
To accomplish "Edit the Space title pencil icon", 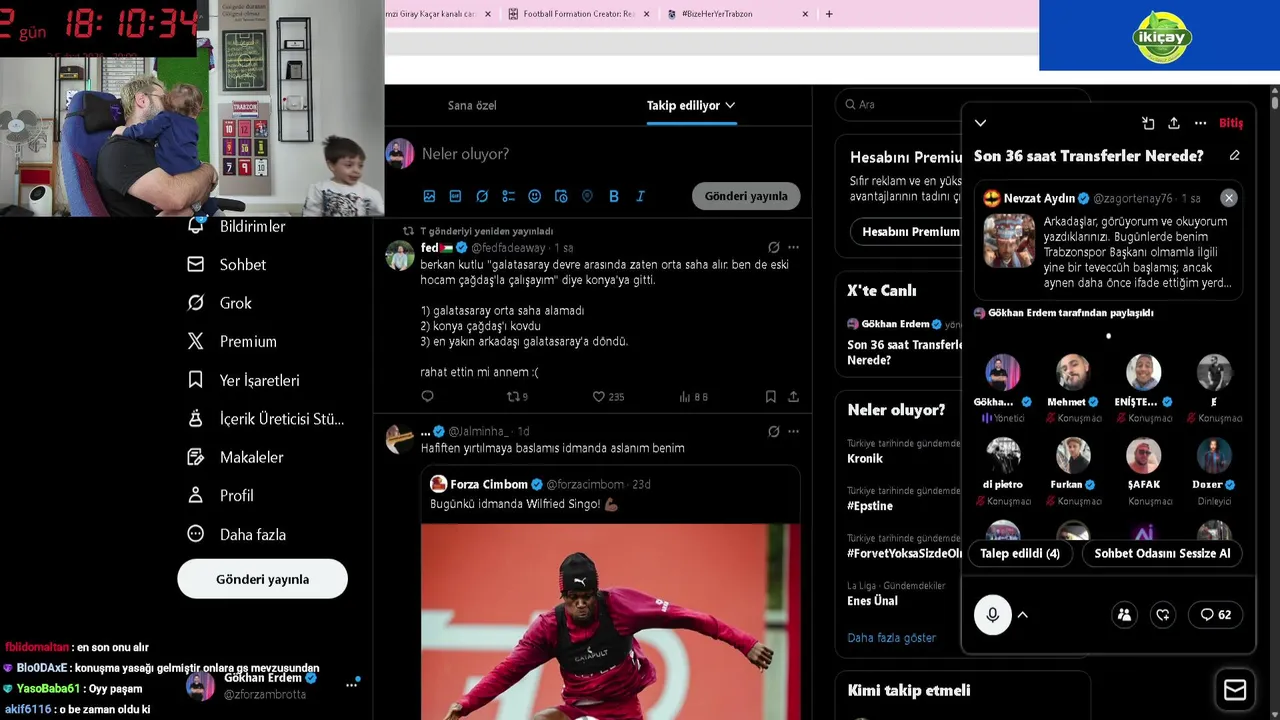I will (1234, 156).
